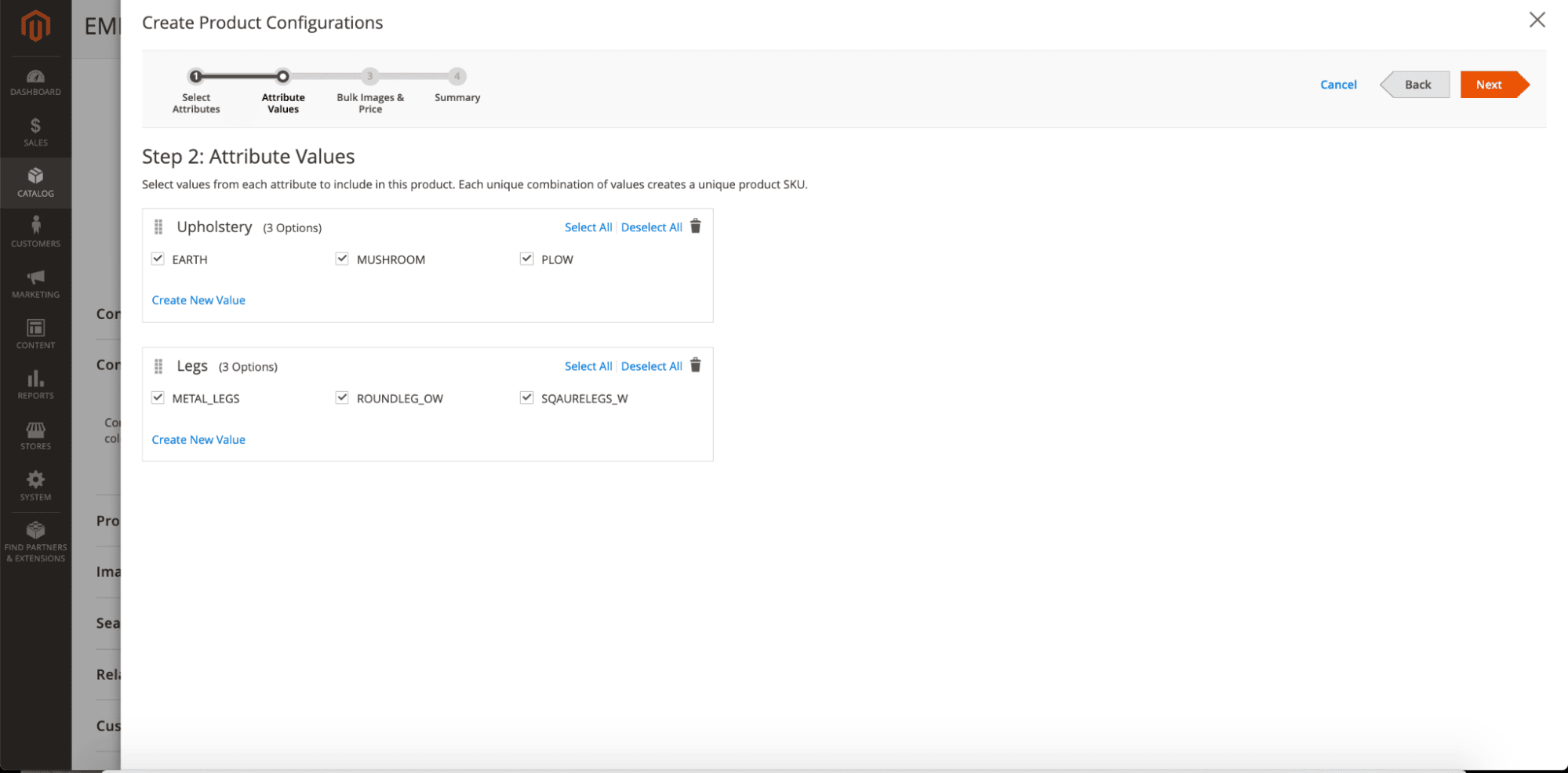Uncheck the SQAURELEGS_W option
This screenshot has width=1568, height=773.
click(x=526, y=397)
